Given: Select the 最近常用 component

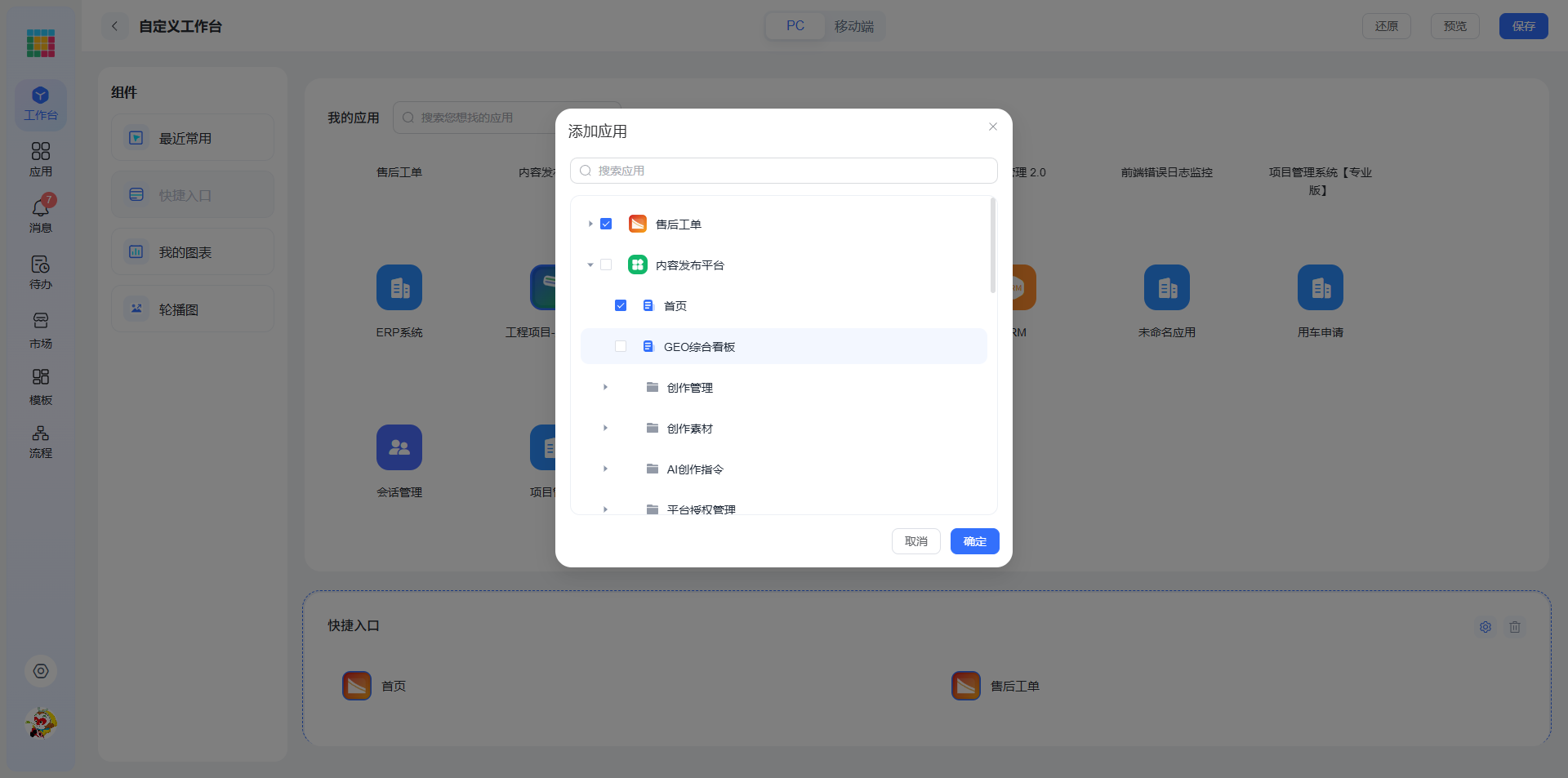Looking at the screenshot, I should pyautogui.click(x=193, y=138).
